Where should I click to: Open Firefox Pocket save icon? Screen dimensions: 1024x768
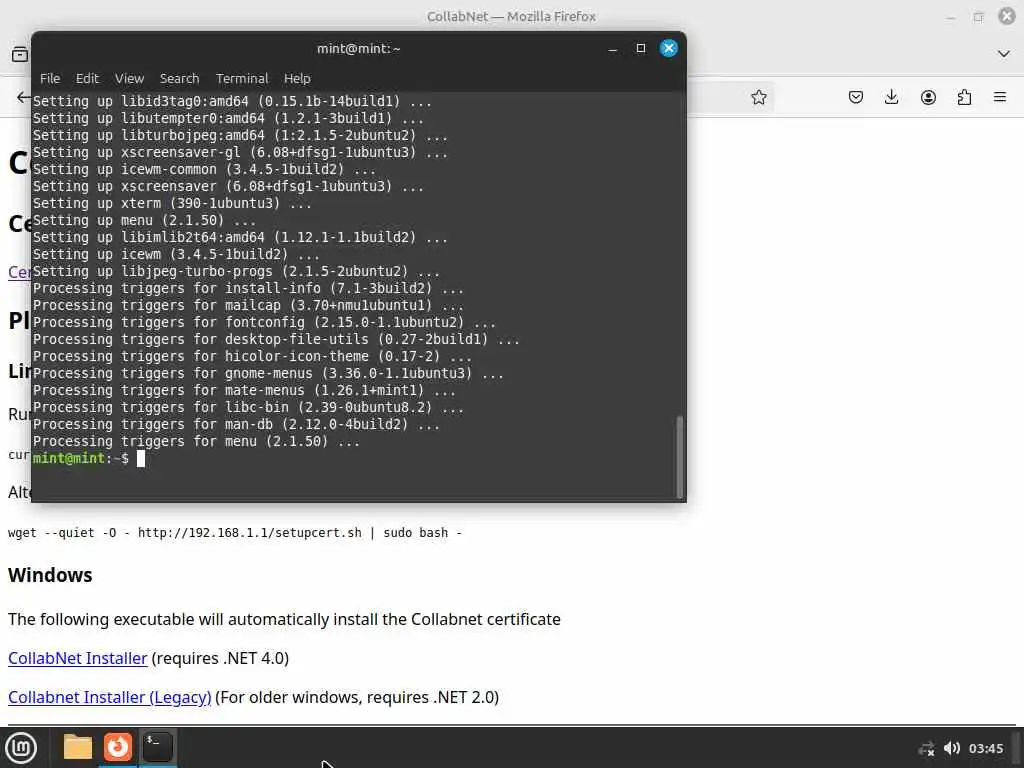pyautogui.click(x=856, y=97)
